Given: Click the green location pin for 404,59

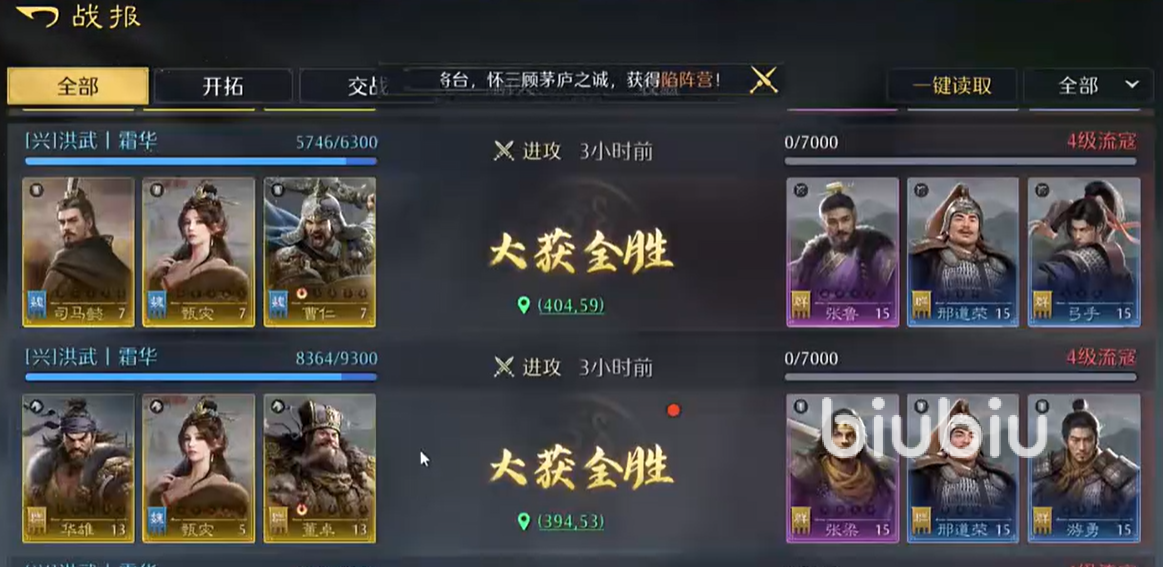Looking at the screenshot, I should point(524,305).
